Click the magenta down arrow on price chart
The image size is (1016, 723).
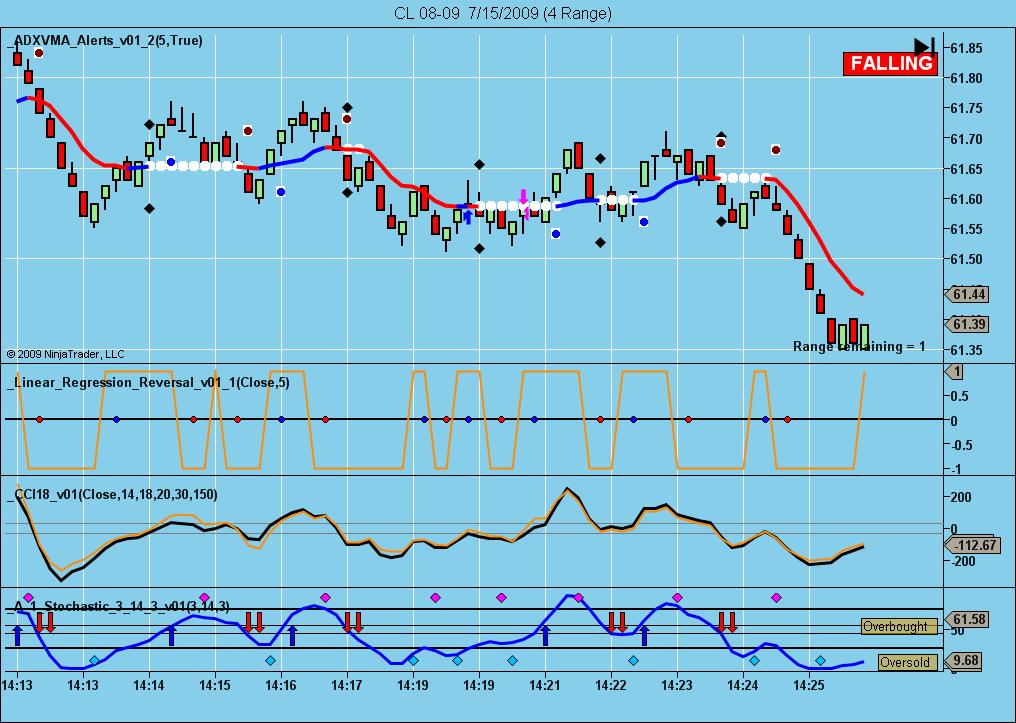tap(523, 197)
